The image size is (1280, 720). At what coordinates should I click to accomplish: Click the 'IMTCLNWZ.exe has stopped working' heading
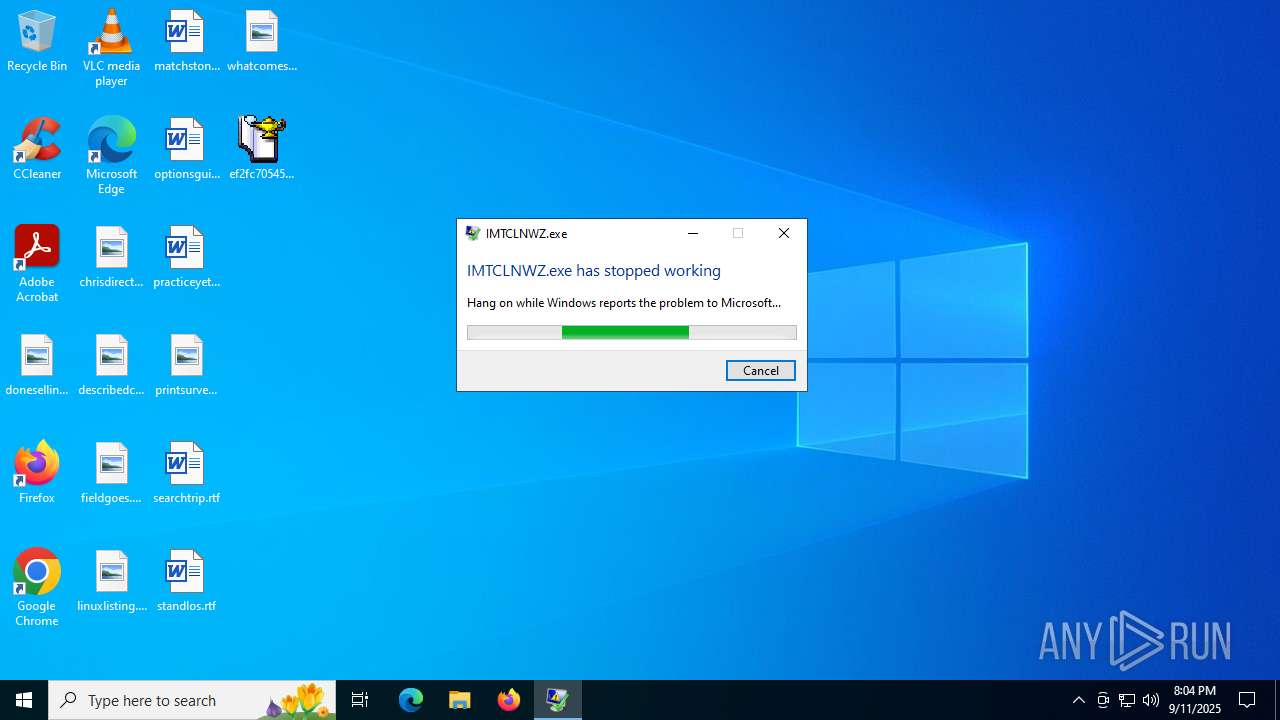[x=594, y=270]
